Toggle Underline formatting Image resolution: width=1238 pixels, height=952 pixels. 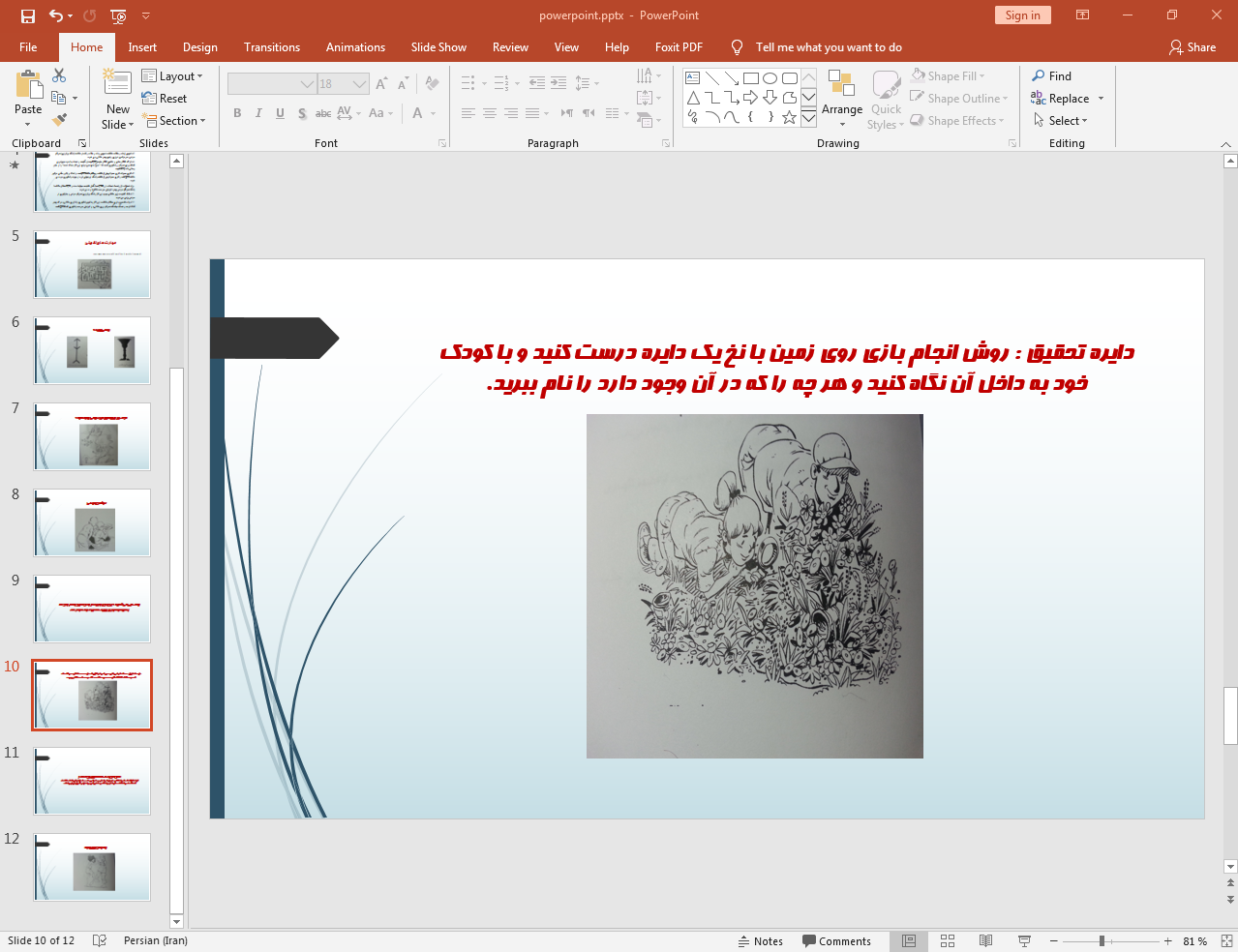click(280, 113)
